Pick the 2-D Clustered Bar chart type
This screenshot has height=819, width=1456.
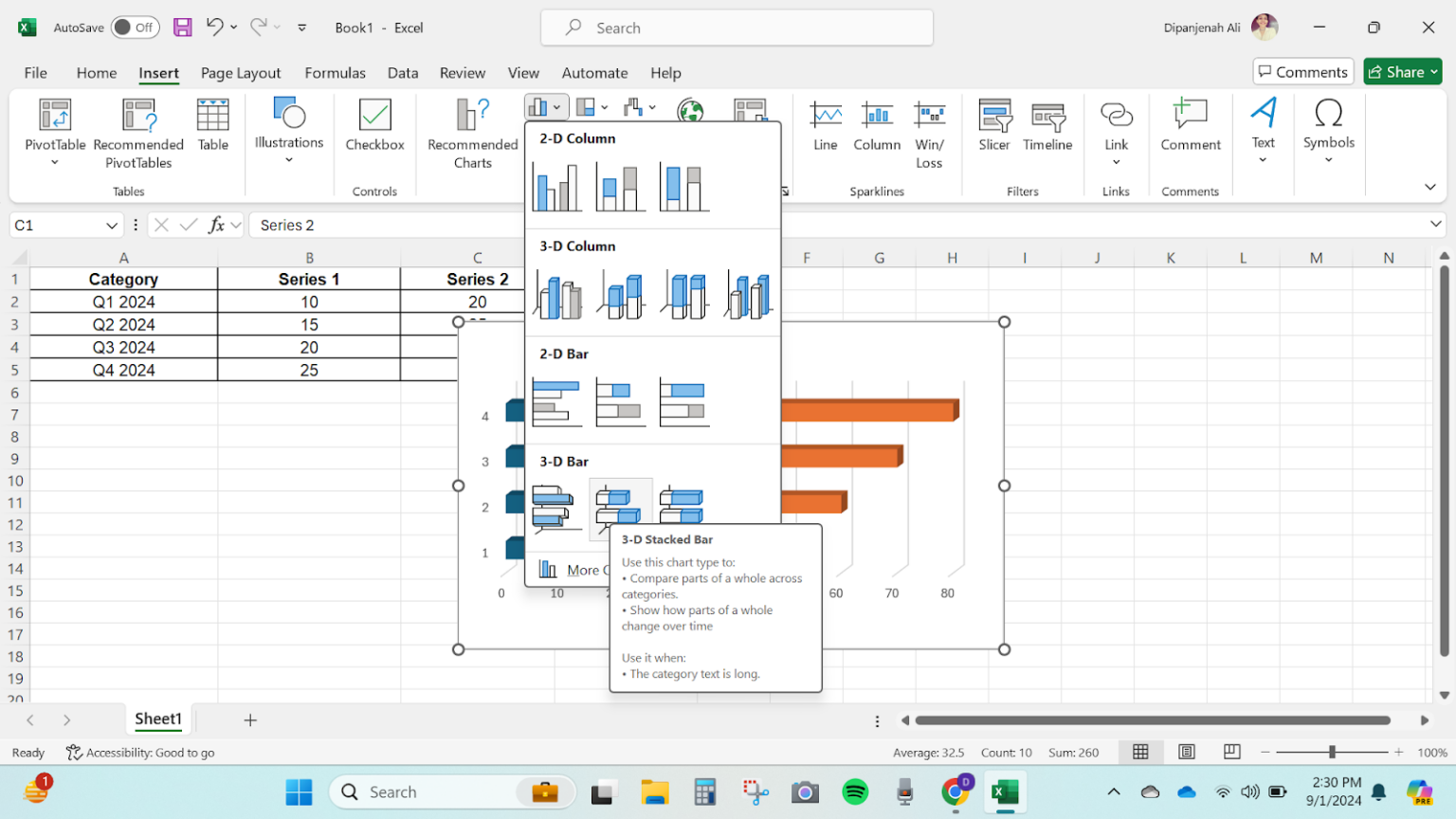tap(556, 402)
